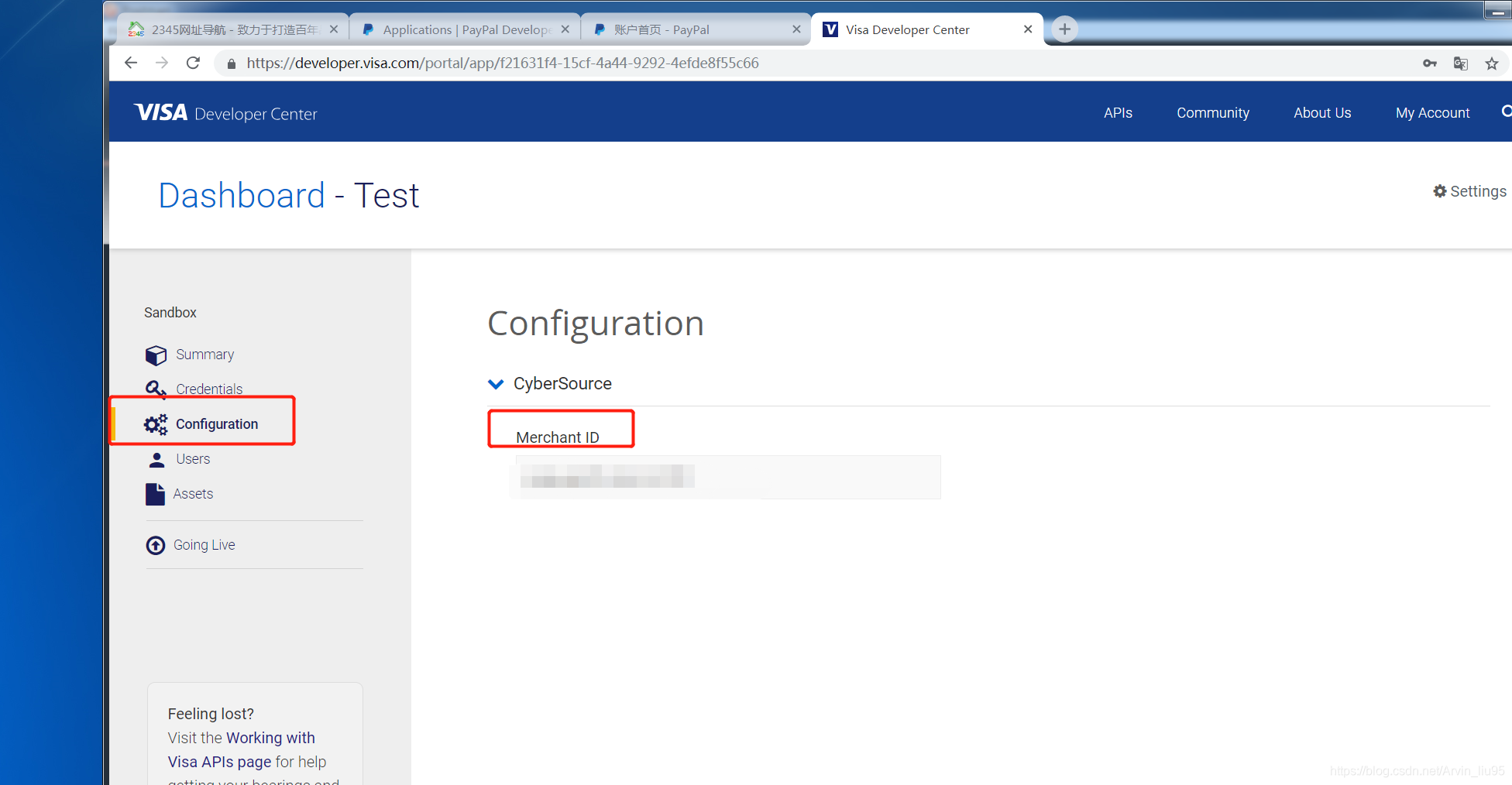Click the padlock site security icon
The width and height of the screenshot is (1512, 785).
pos(231,63)
